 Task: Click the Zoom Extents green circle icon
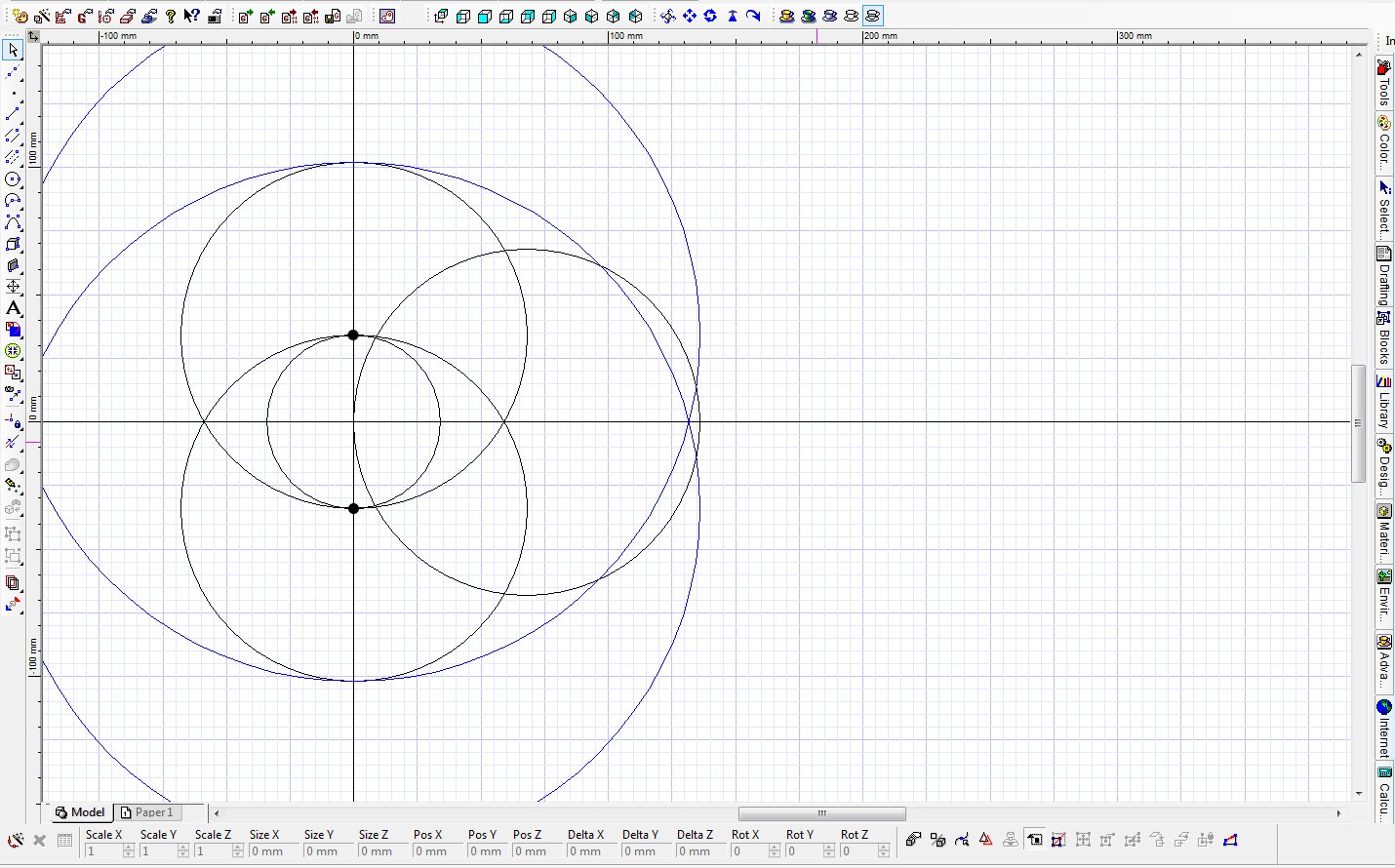coord(13,351)
